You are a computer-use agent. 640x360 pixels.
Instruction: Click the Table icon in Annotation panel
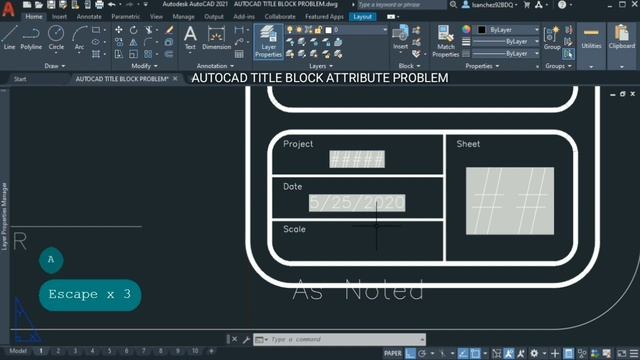pyautogui.click(x=239, y=54)
